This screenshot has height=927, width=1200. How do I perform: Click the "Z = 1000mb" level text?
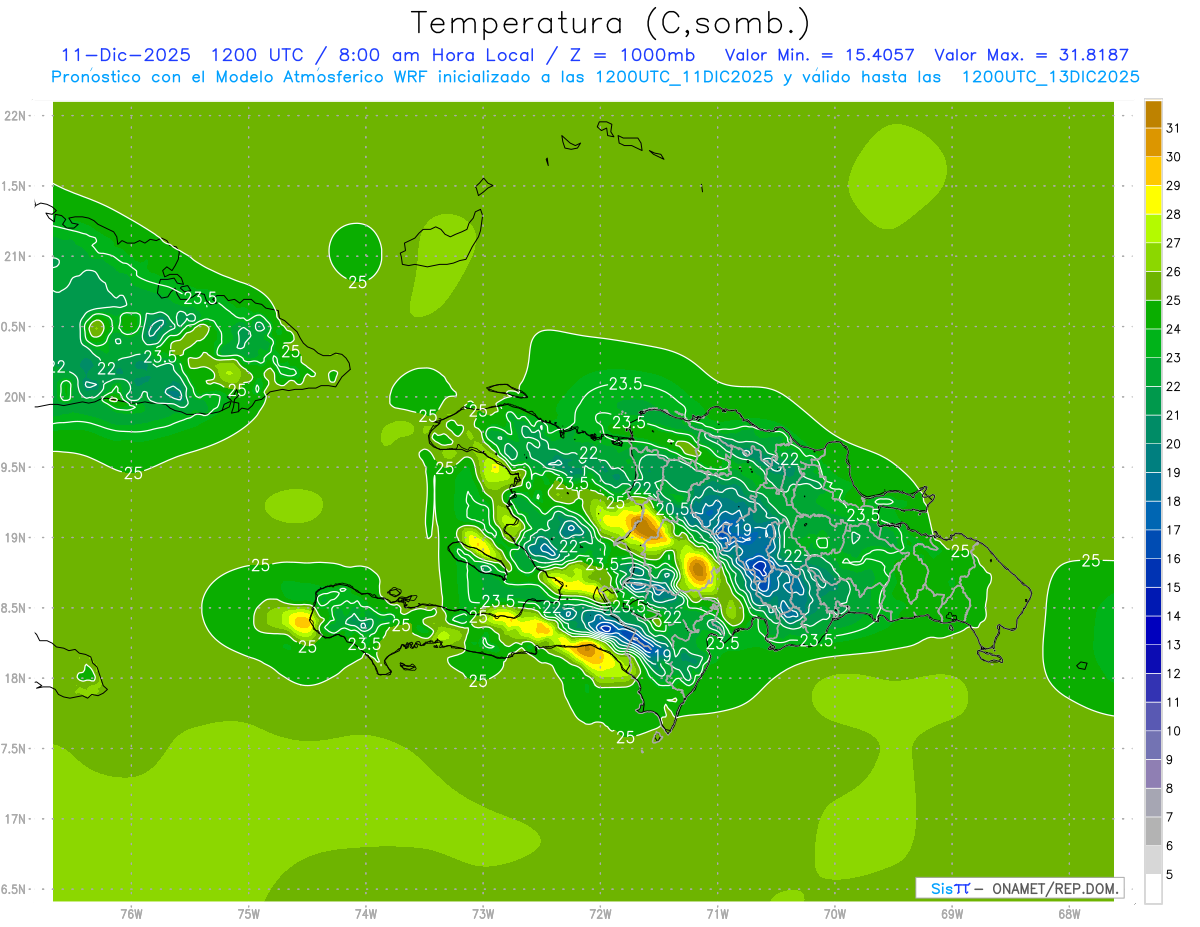(x=633, y=55)
